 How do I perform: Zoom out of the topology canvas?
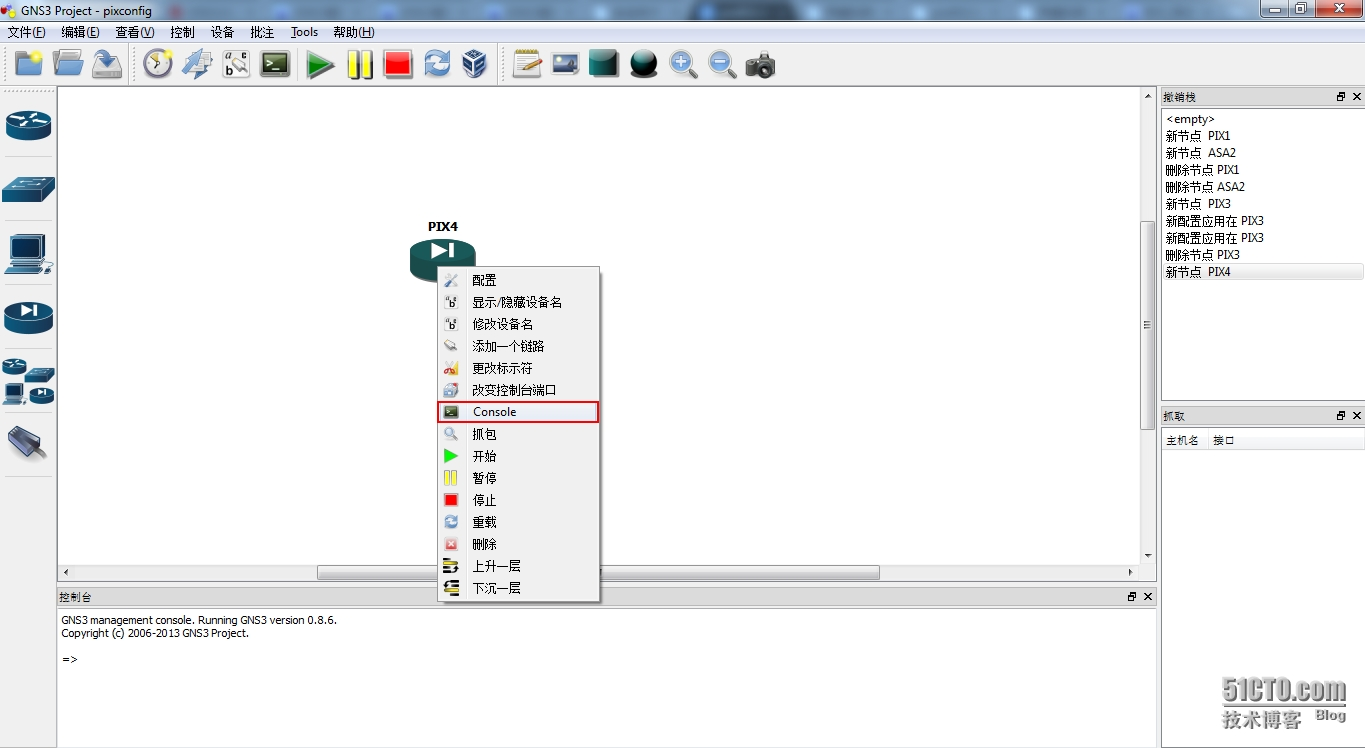[x=722, y=64]
